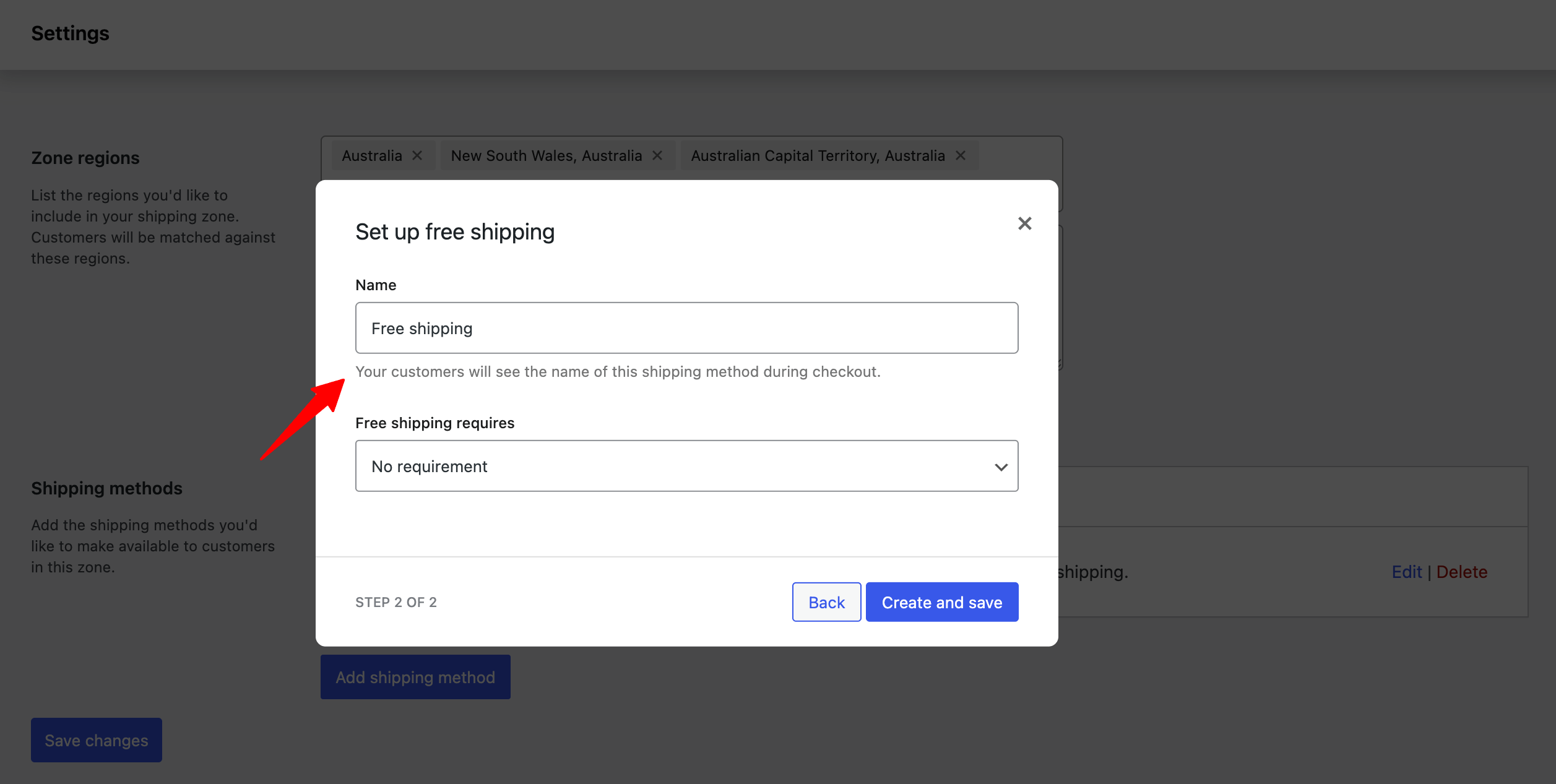Click the Settings page heading

point(69,33)
